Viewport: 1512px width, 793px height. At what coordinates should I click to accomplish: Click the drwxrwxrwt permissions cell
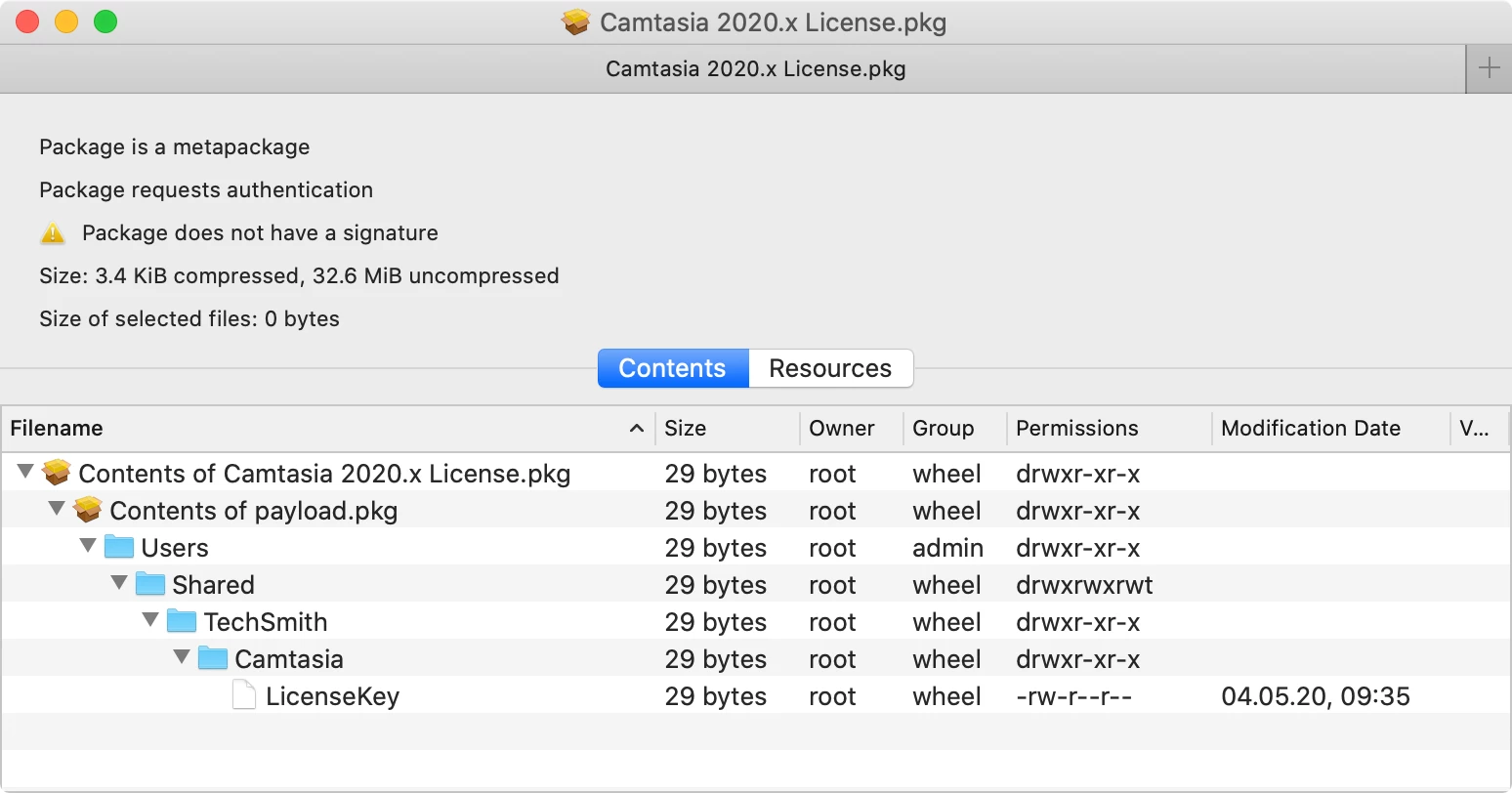(x=1084, y=585)
